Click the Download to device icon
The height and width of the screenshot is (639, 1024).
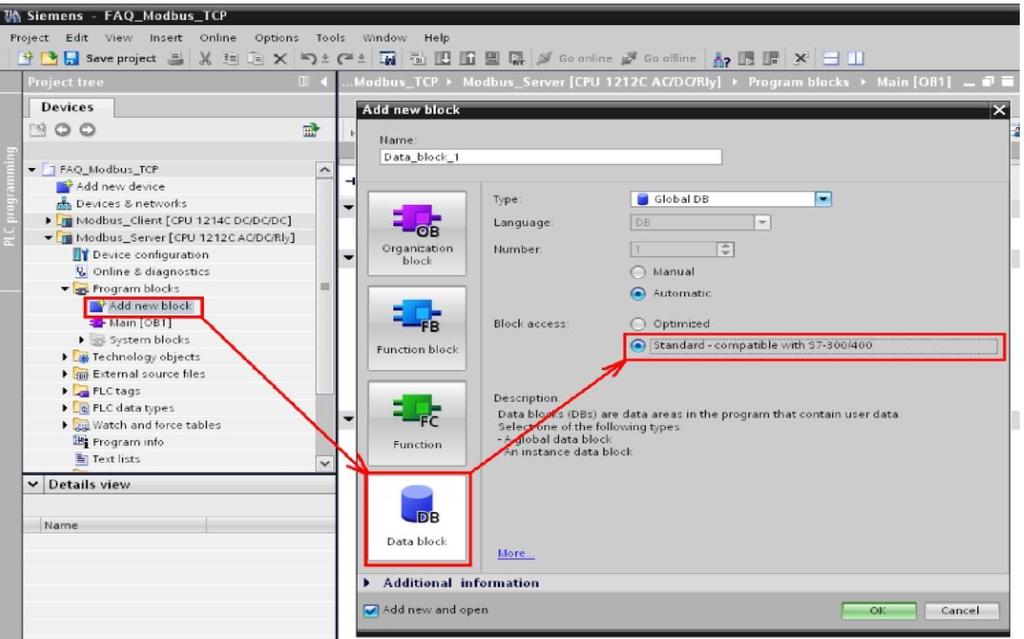coord(443,59)
